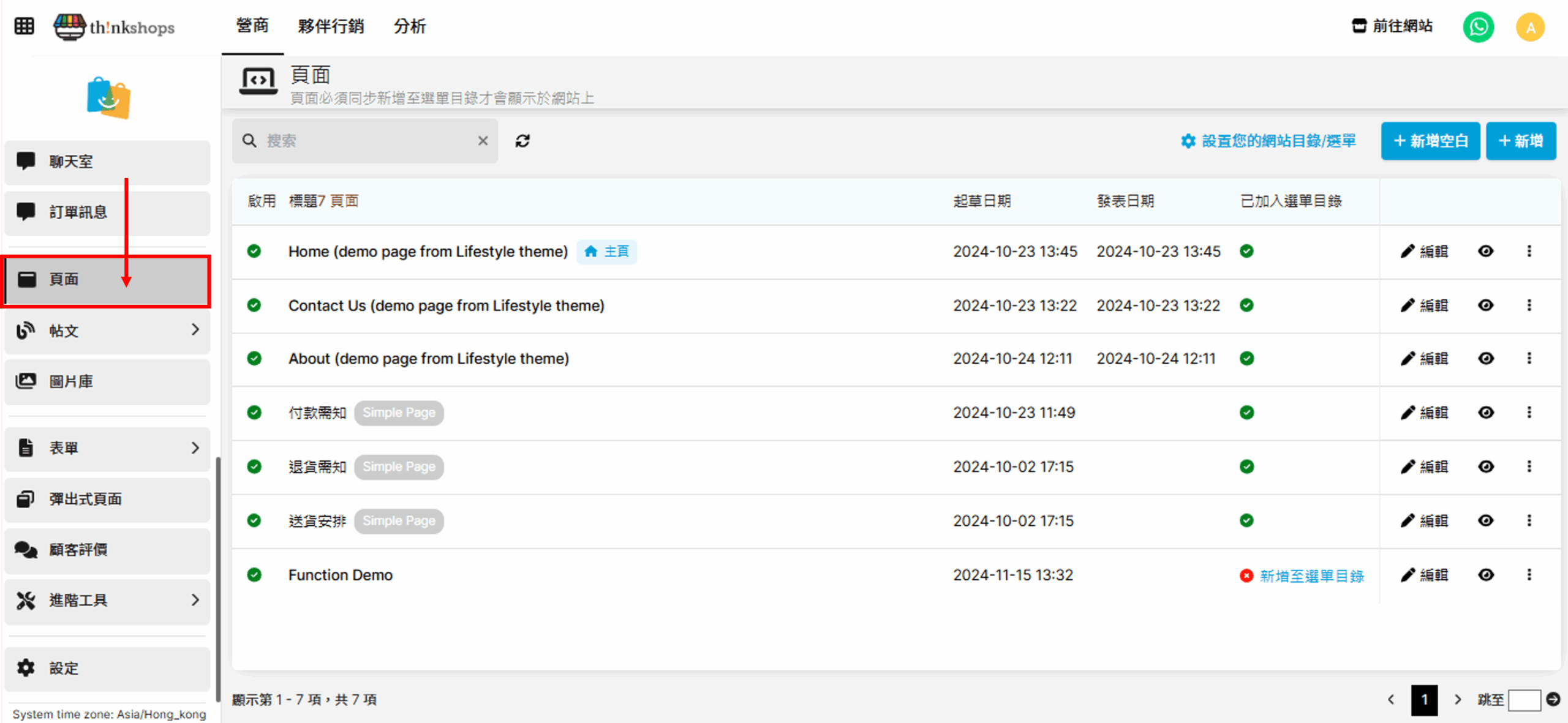
Task: Click the 新增空白 button
Action: (x=1430, y=141)
